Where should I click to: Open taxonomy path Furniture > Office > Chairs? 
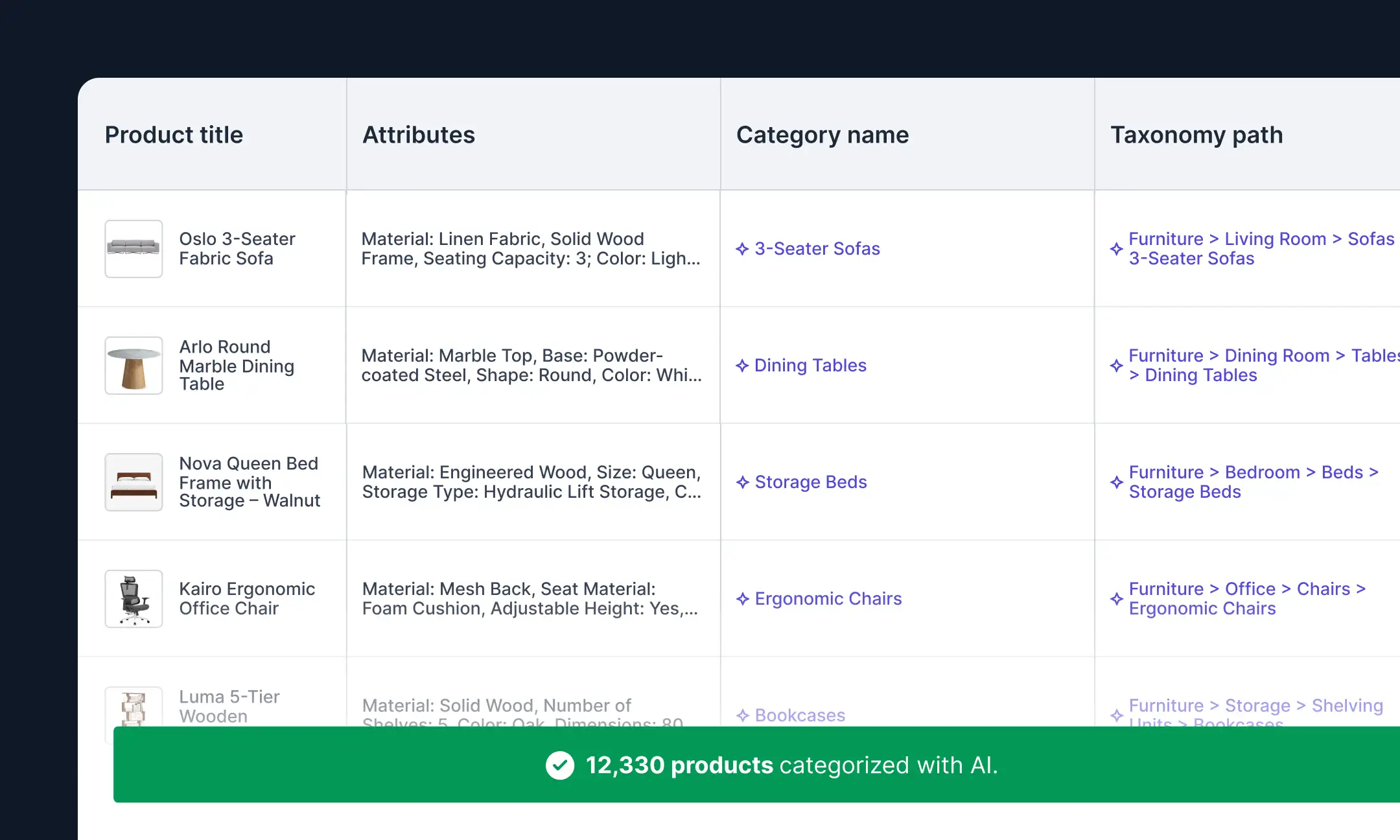[x=1247, y=599]
